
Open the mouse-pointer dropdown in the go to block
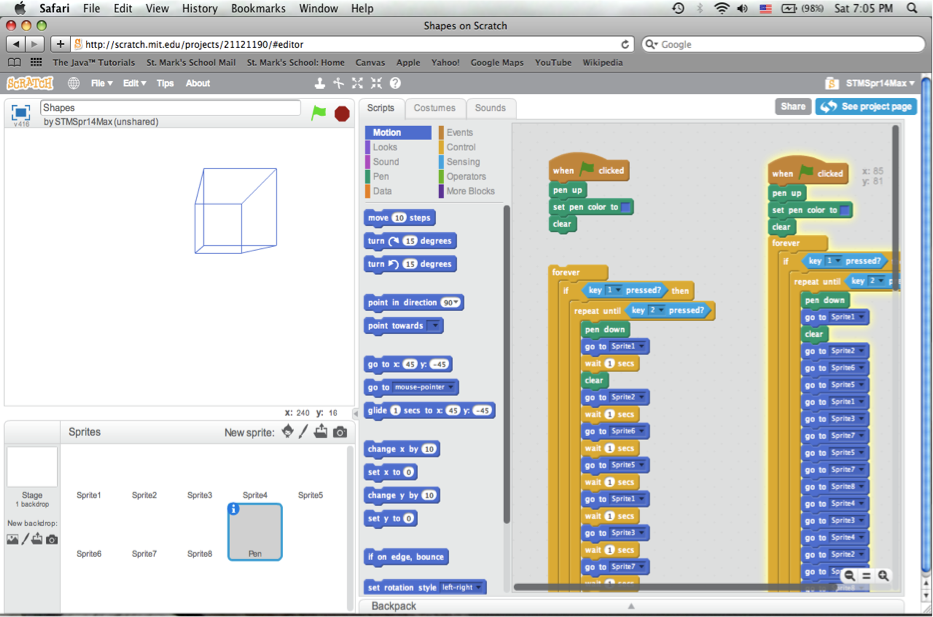(451, 388)
